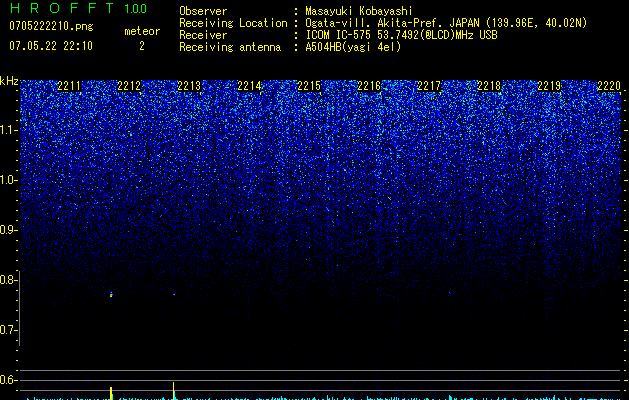Click the 0.6 kHz axis label
This screenshot has height=400, width=629.
(8, 380)
